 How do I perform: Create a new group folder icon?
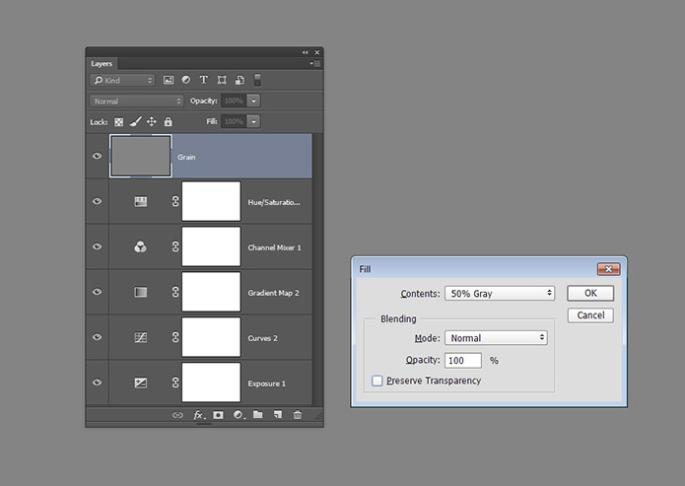(x=257, y=414)
